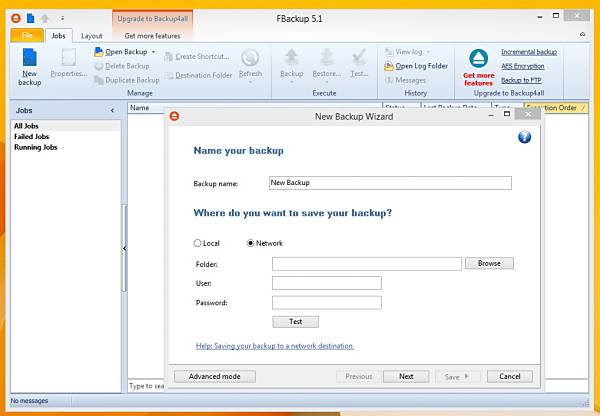Click the Next button

(406, 377)
